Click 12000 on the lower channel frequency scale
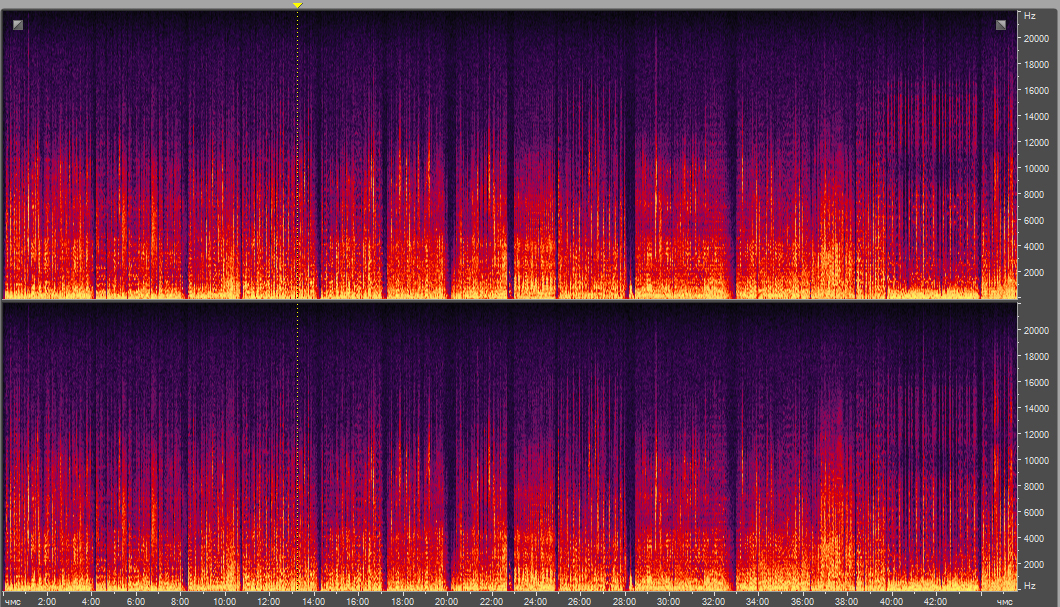The width and height of the screenshot is (1060, 607). tap(1036, 435)
